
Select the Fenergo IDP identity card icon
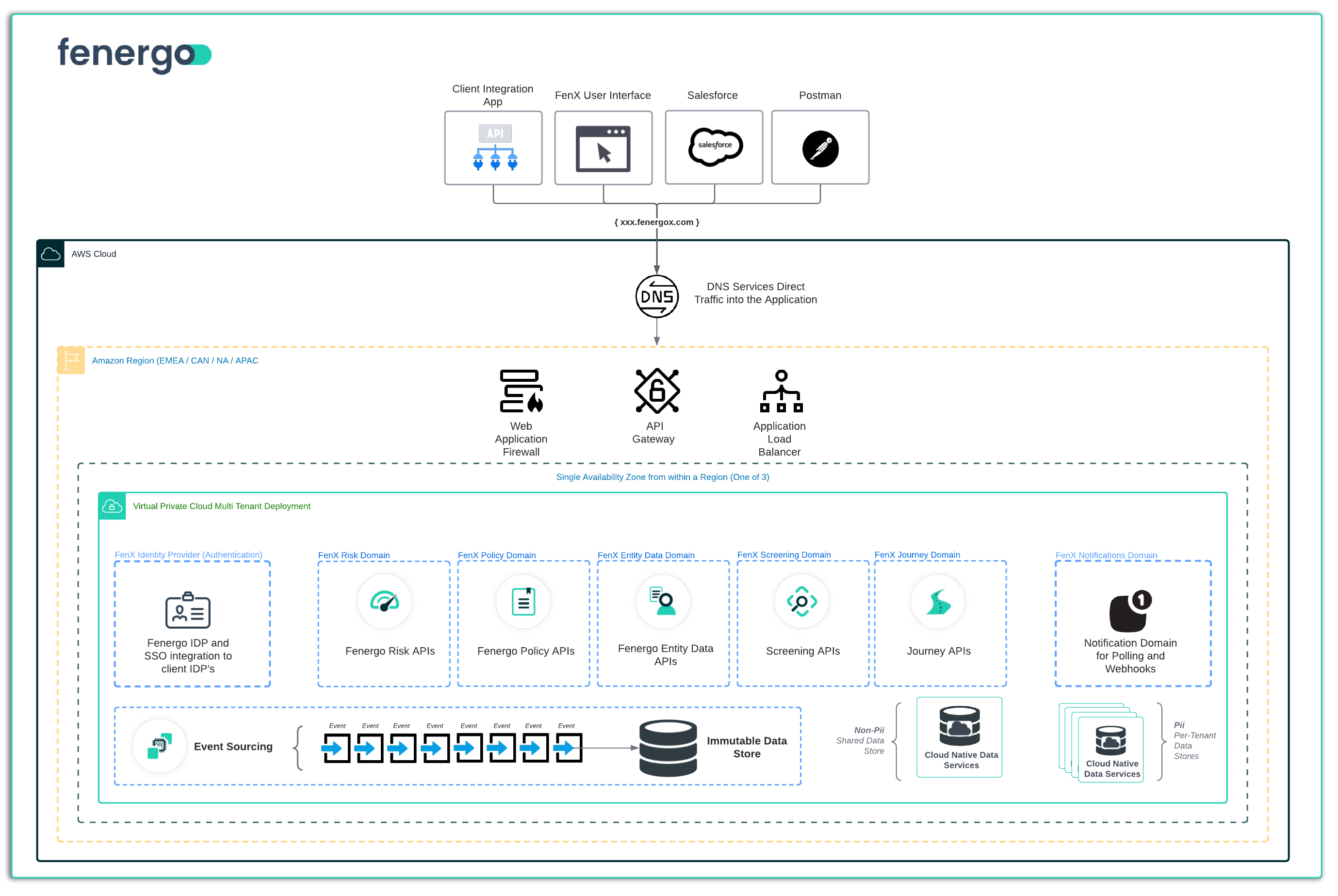coord(188,610)
